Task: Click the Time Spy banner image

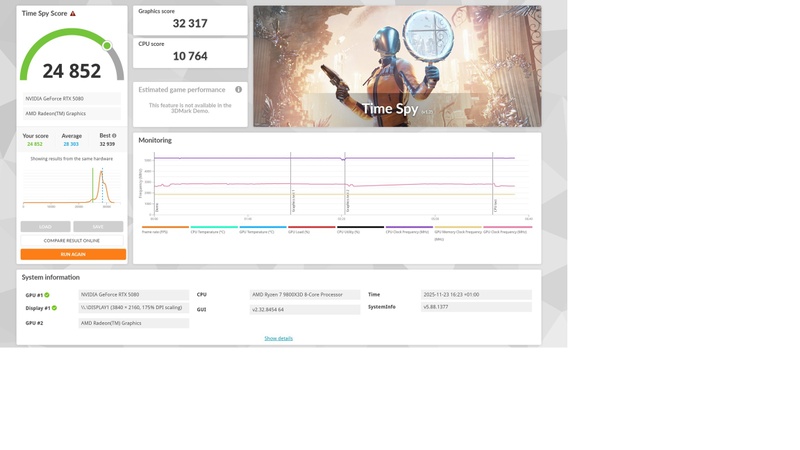Action: click(397, 66)
